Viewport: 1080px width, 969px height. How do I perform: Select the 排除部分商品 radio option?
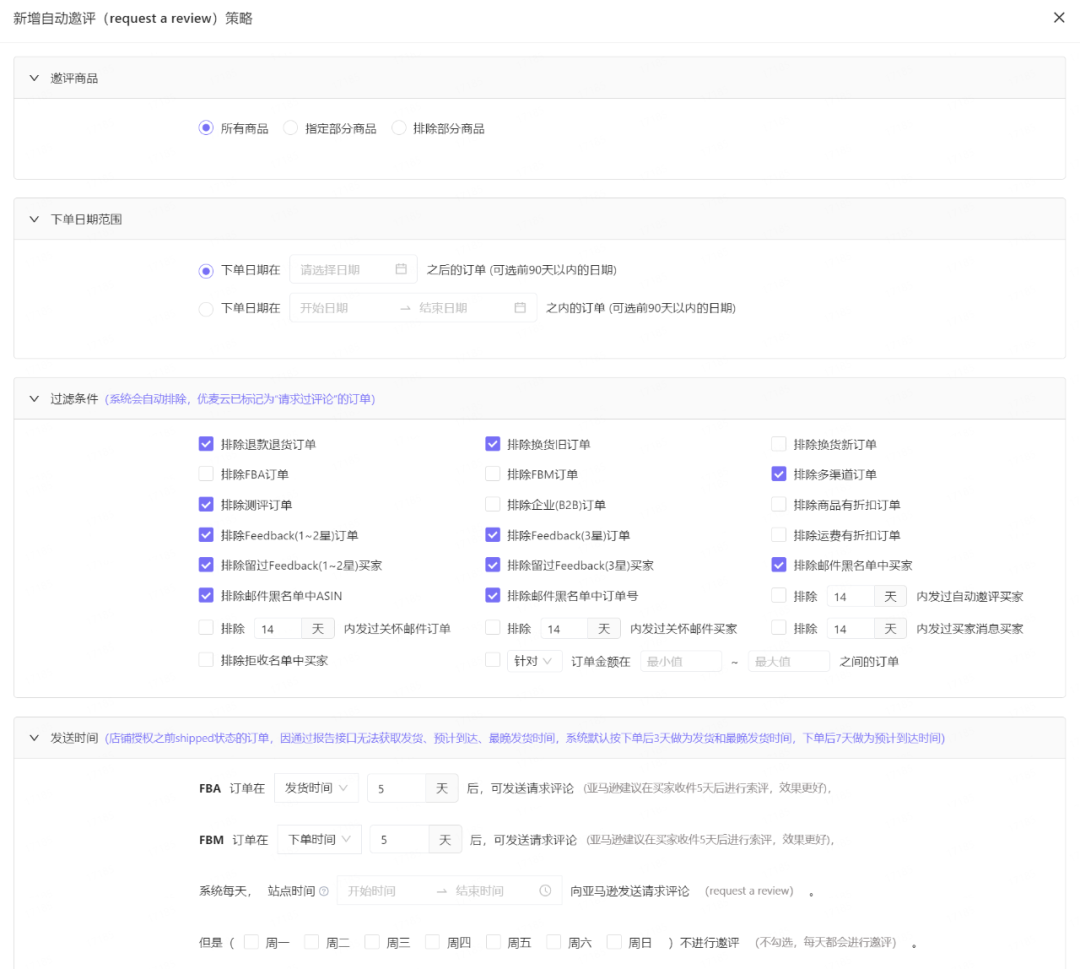pyautogui.click(x=399, y=128)
